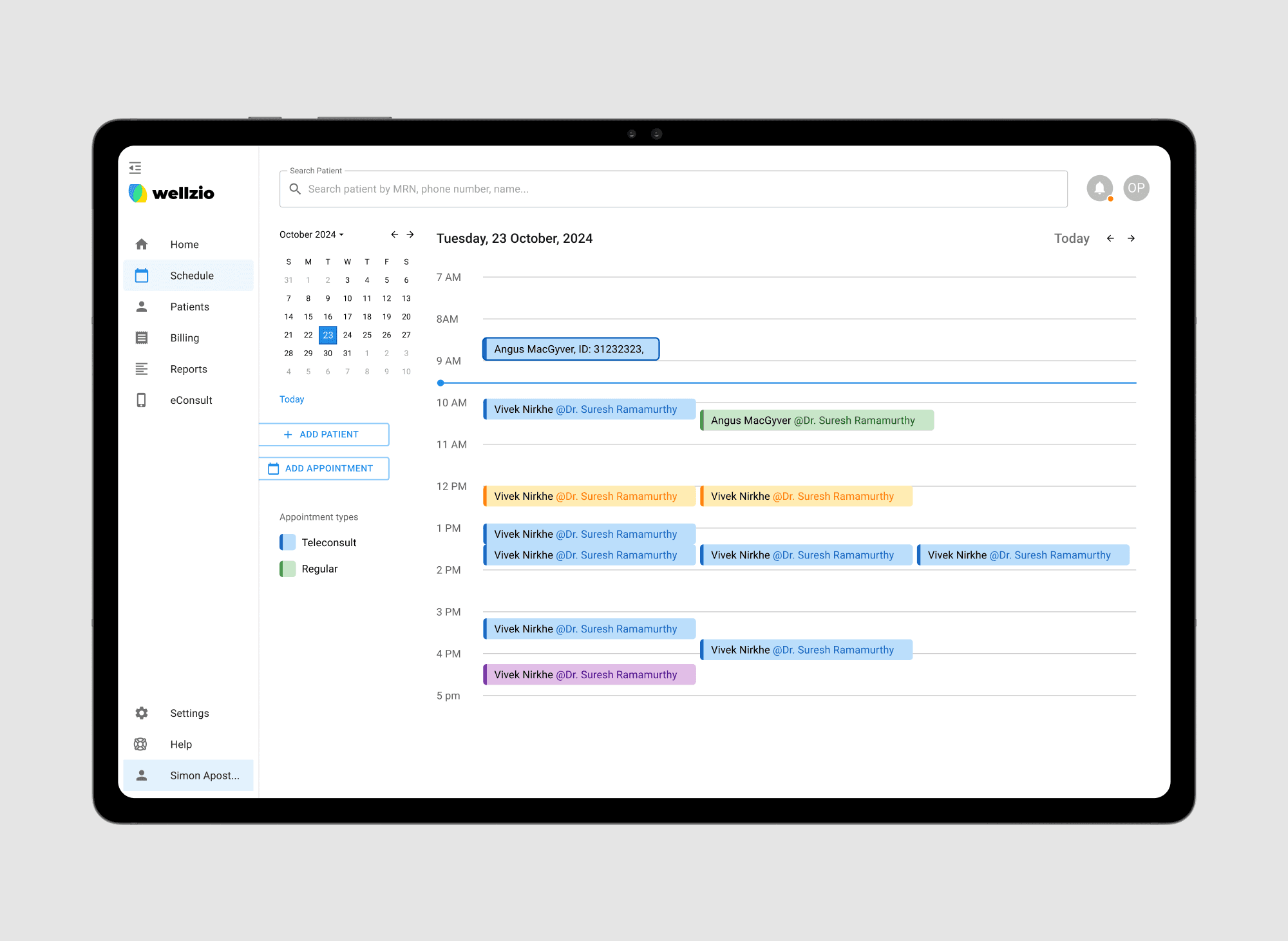The image size is (1288, 941).
Task: Click ADD PATIENT button
Action: tap(324, 434)
